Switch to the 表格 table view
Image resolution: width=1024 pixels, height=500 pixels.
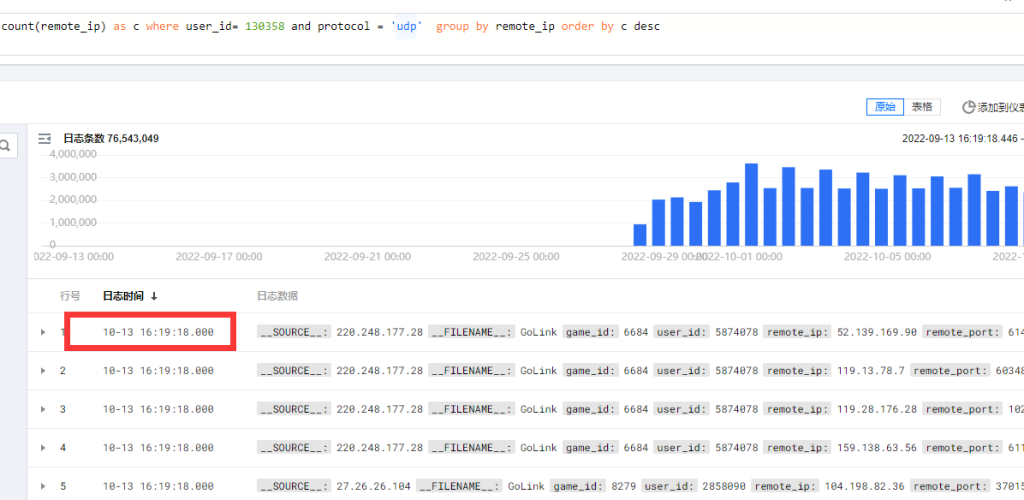click(921, 107)
